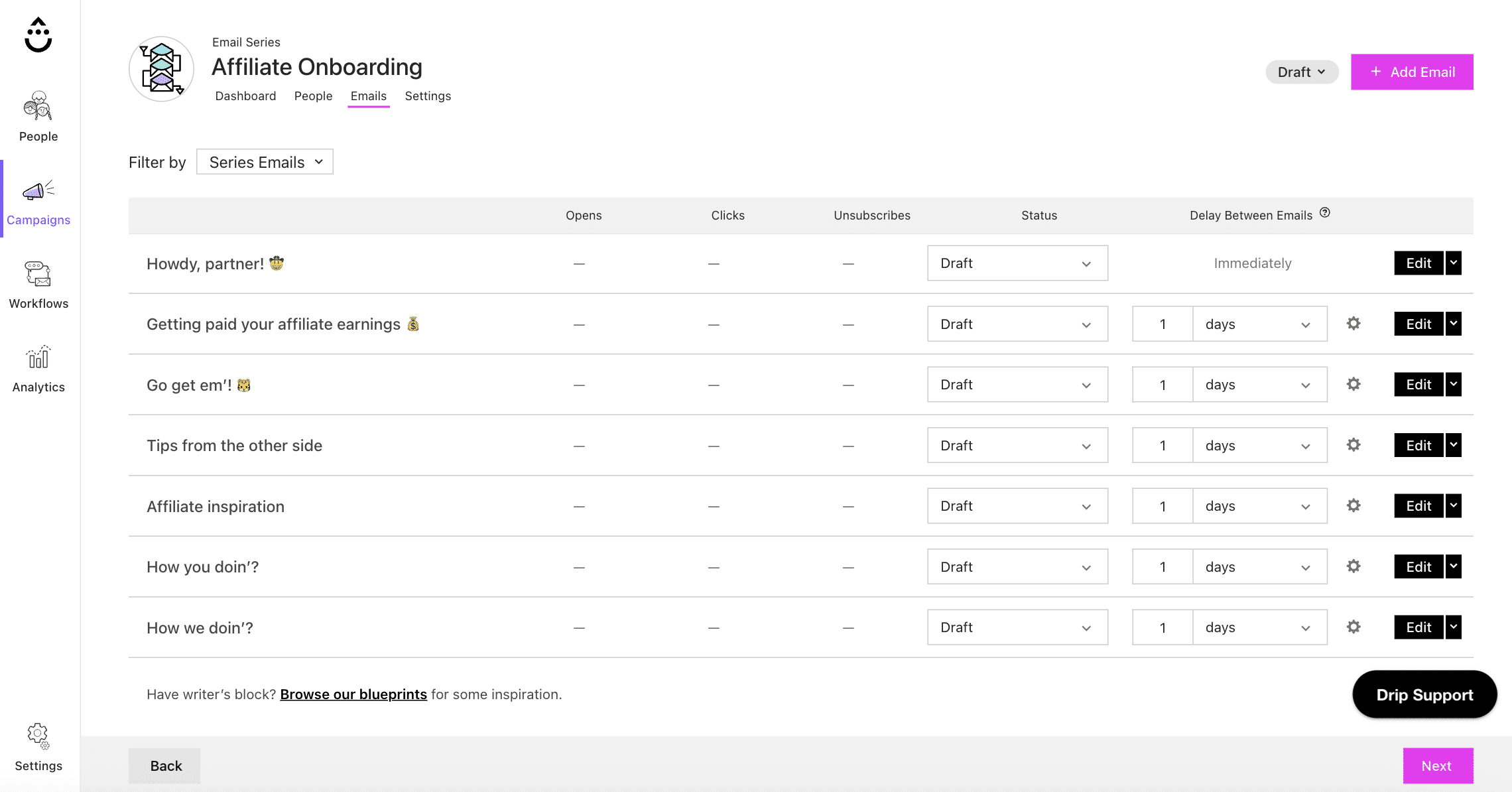Click the Back button

click(x=164, y=765)
